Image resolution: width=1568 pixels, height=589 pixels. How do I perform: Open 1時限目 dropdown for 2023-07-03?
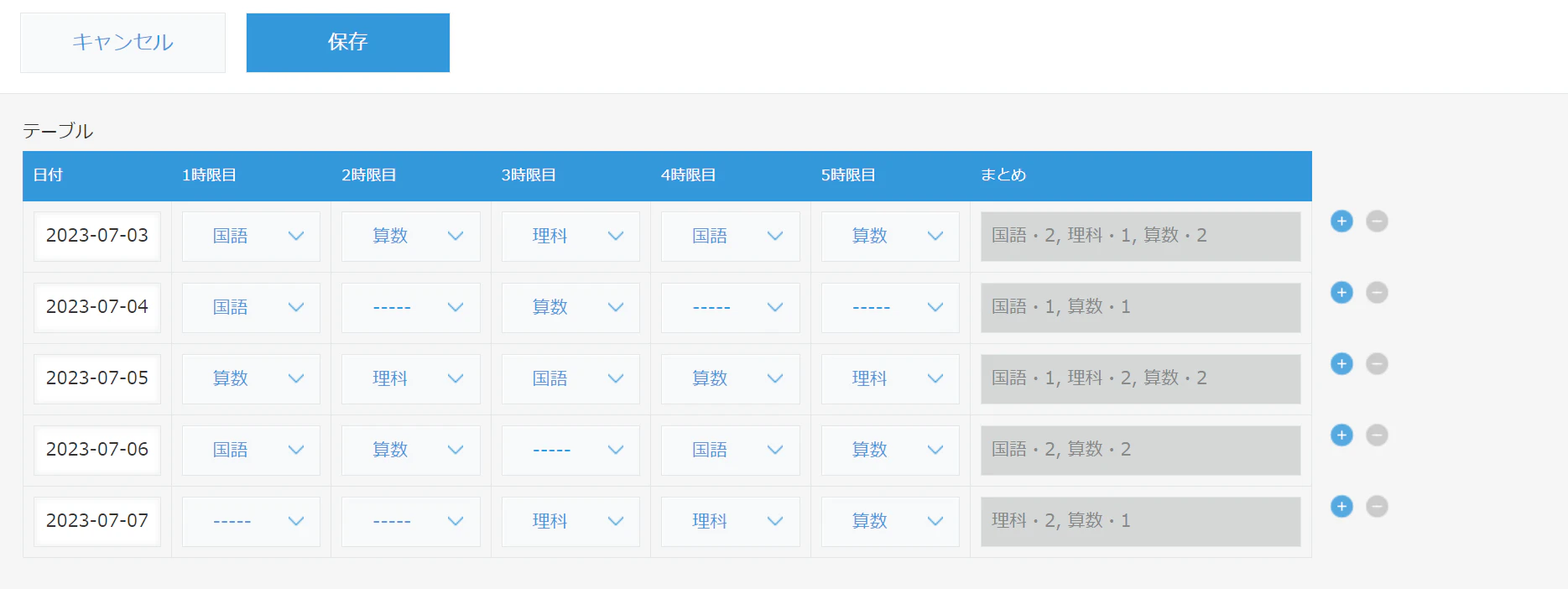point(251,237)
